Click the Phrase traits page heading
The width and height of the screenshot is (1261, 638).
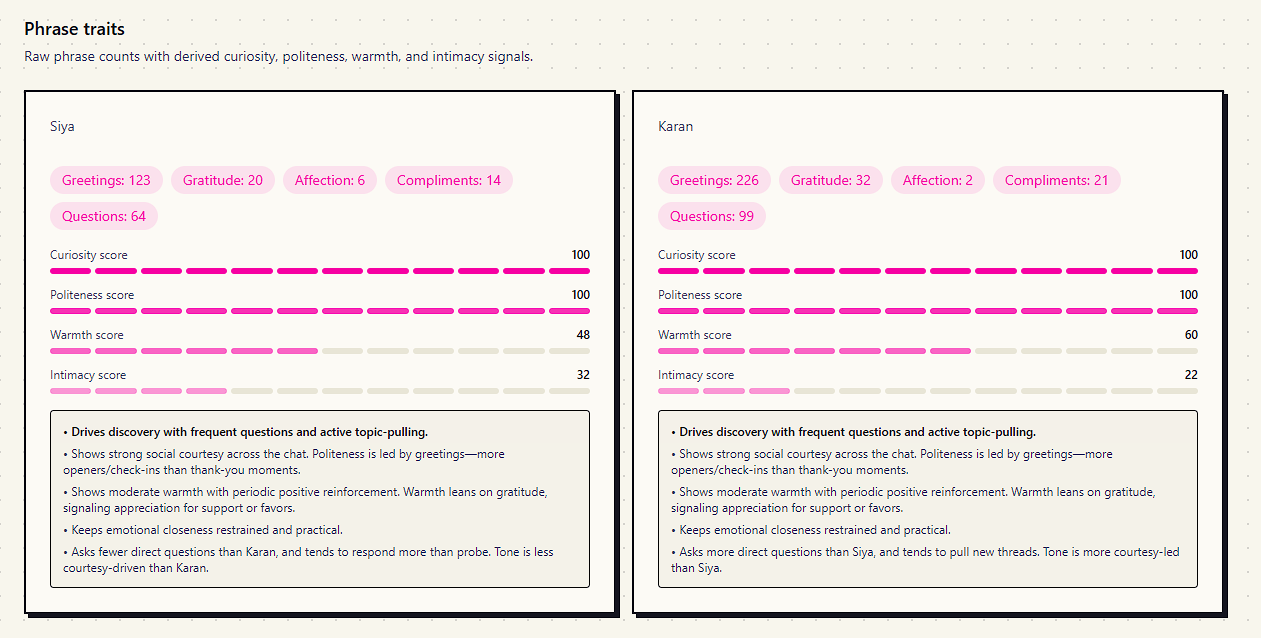click(74, 29)
